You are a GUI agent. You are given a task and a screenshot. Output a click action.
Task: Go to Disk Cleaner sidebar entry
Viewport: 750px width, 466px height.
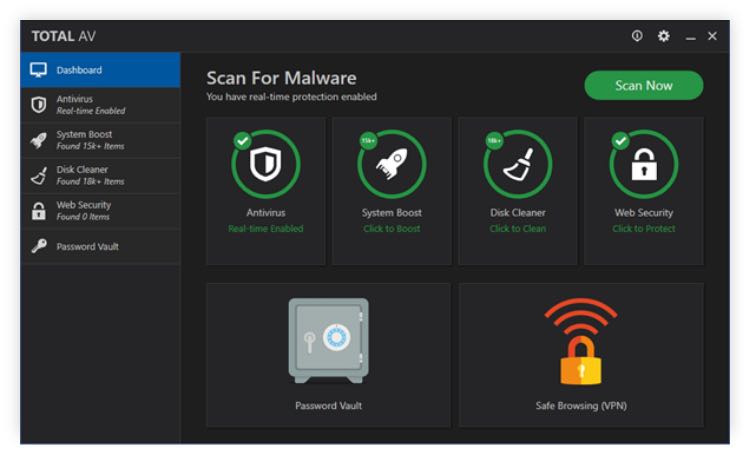pos(100,176)
